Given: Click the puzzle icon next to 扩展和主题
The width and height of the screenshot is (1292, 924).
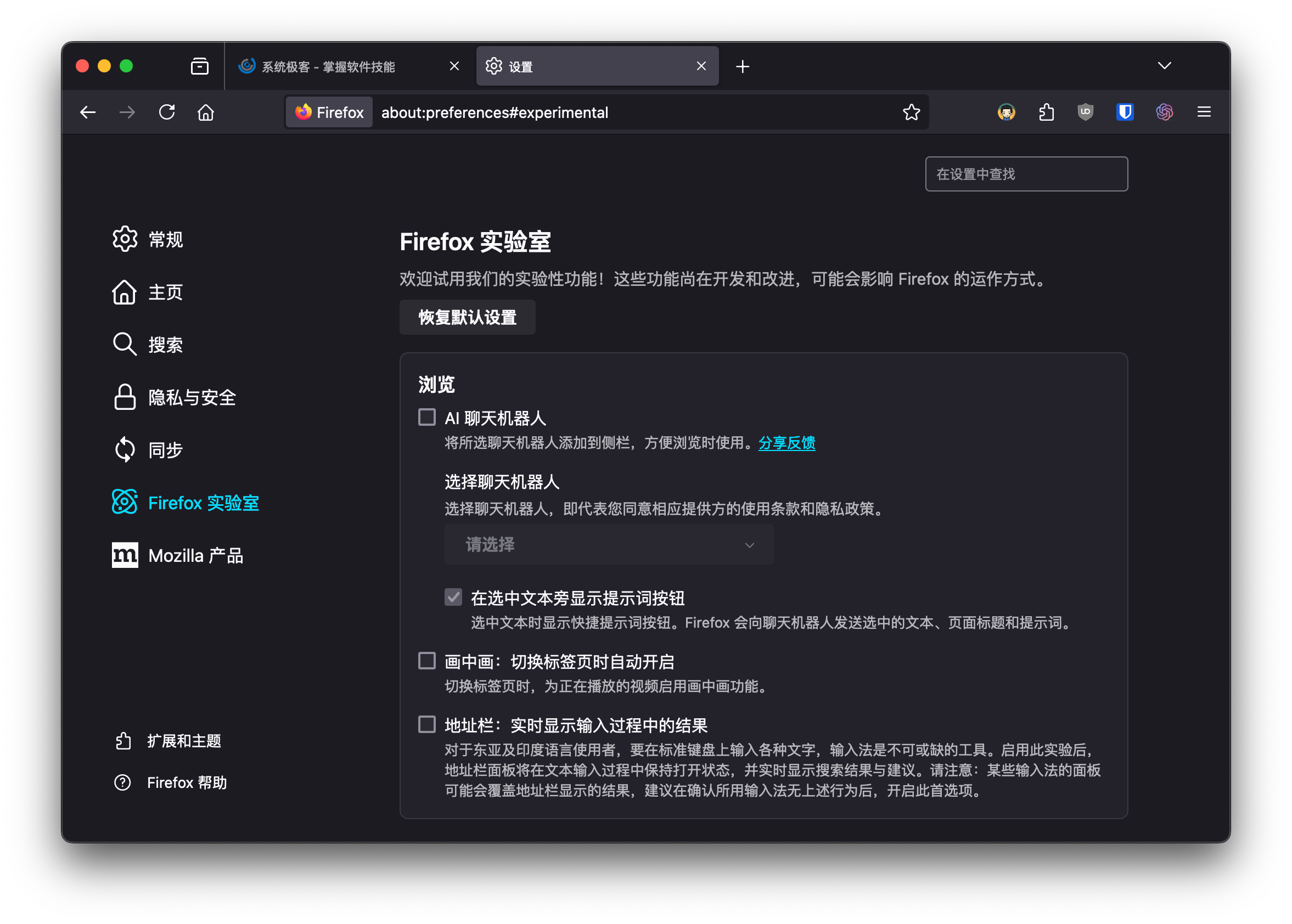Looking at the screenshot, I should (x=123, y=741).
